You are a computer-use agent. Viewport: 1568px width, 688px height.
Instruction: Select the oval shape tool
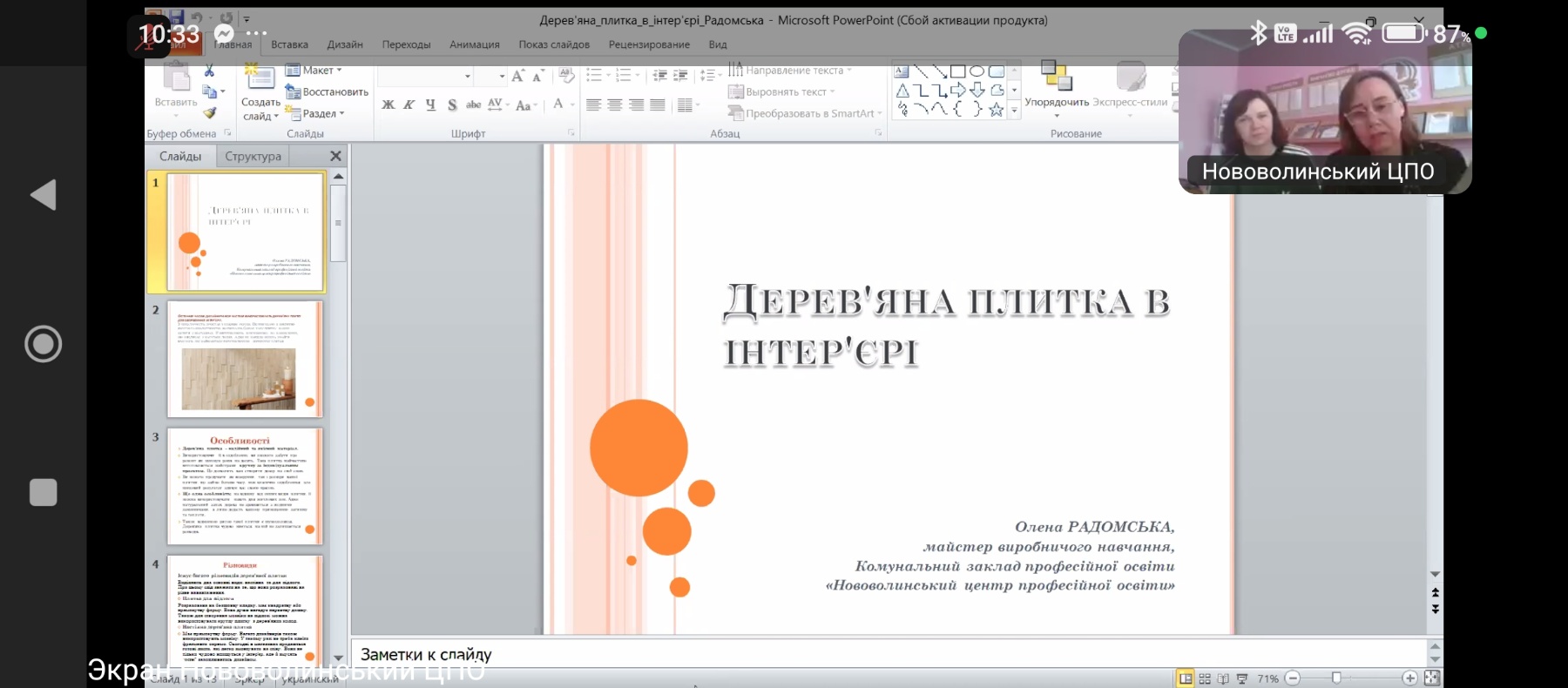coord(977,71)
